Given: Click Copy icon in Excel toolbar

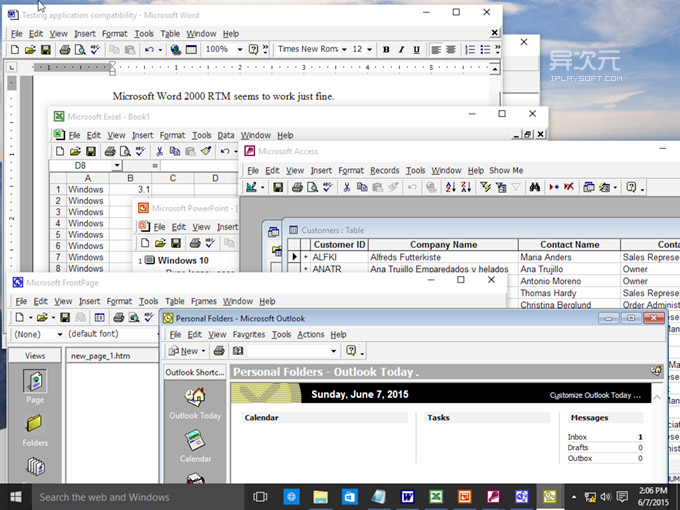Looking at the screenshot, I should 175,151.
